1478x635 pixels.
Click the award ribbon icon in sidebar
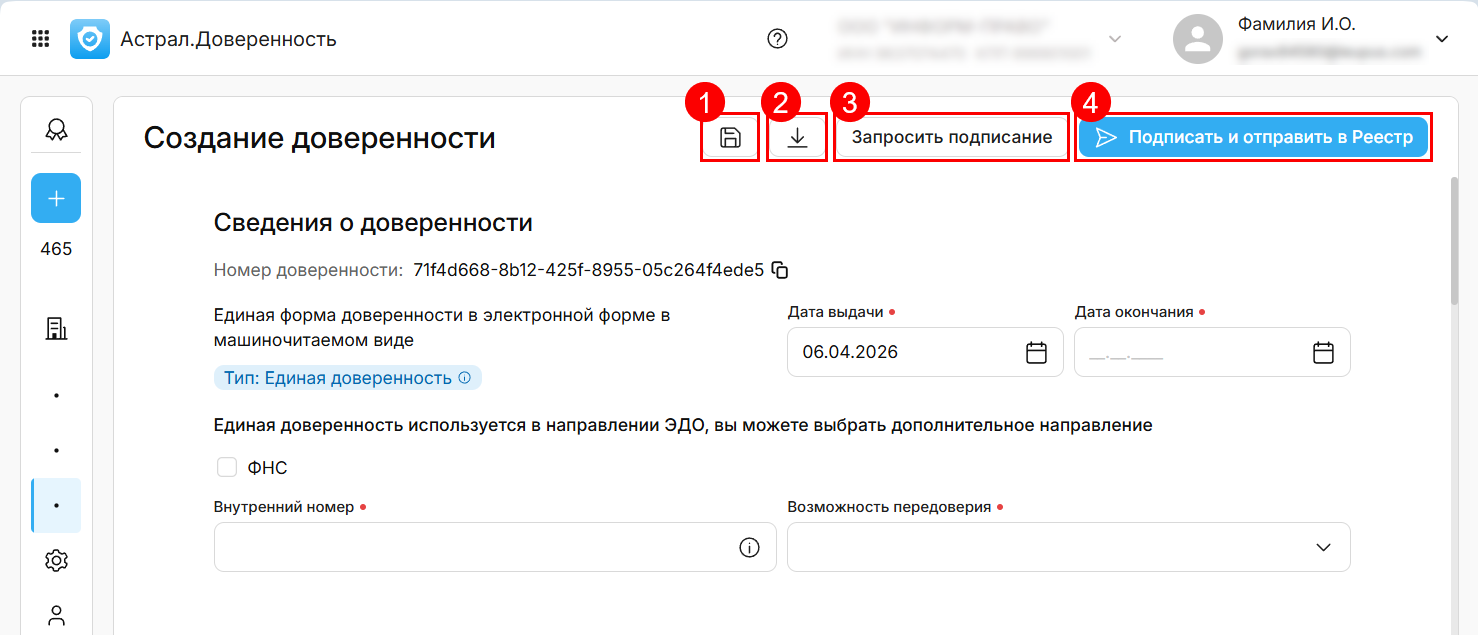click(56, 129)
